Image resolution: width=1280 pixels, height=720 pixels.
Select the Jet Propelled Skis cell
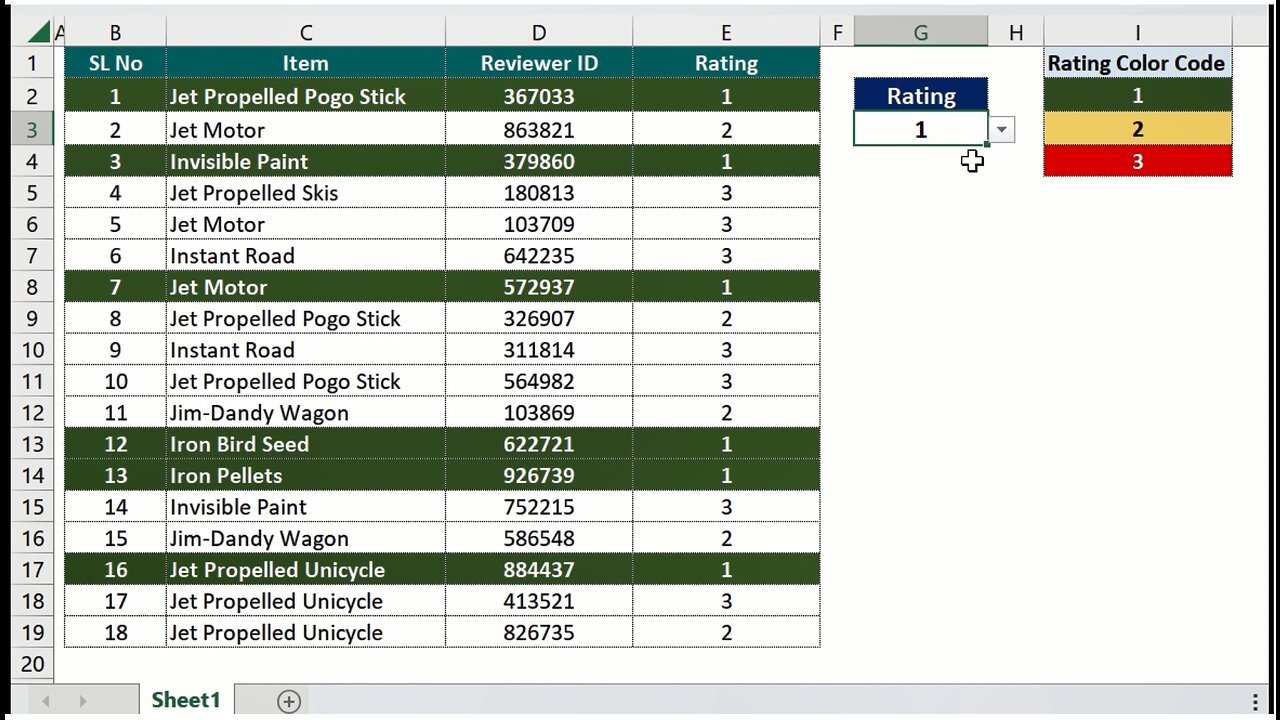tap(306, 193)
